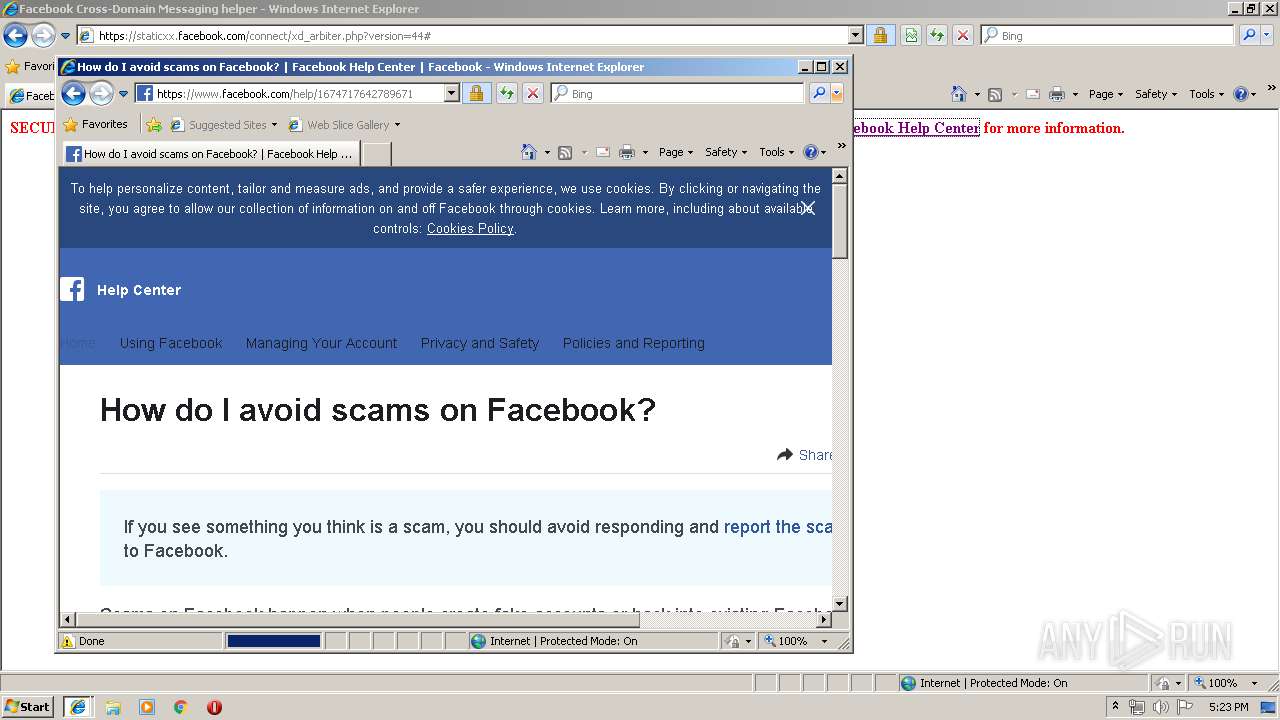
Task: Open Page menu in background window
Action: tap(1106, 94)
